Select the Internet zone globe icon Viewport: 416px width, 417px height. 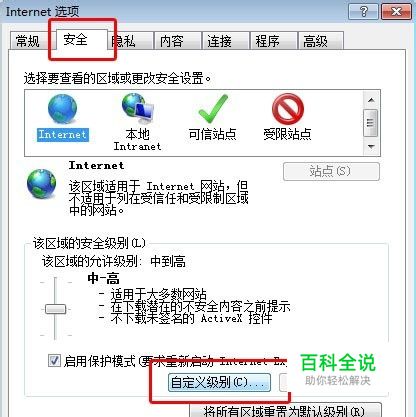click(62, 109)
